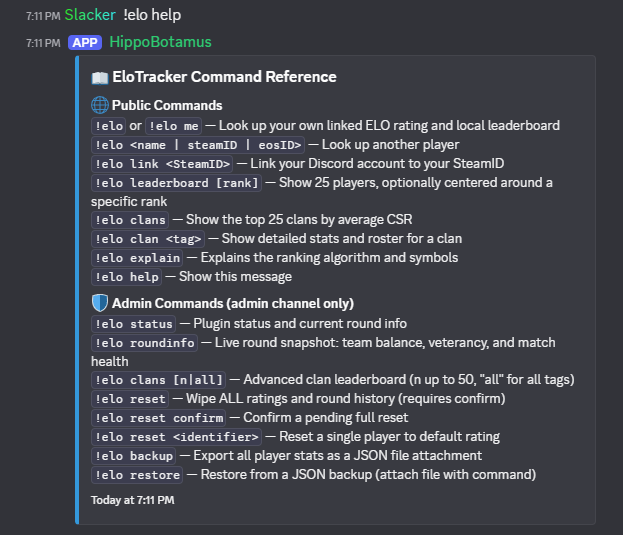Click the '!elo restore' command code block
The image size is (623, 535).
pos(137,475)
